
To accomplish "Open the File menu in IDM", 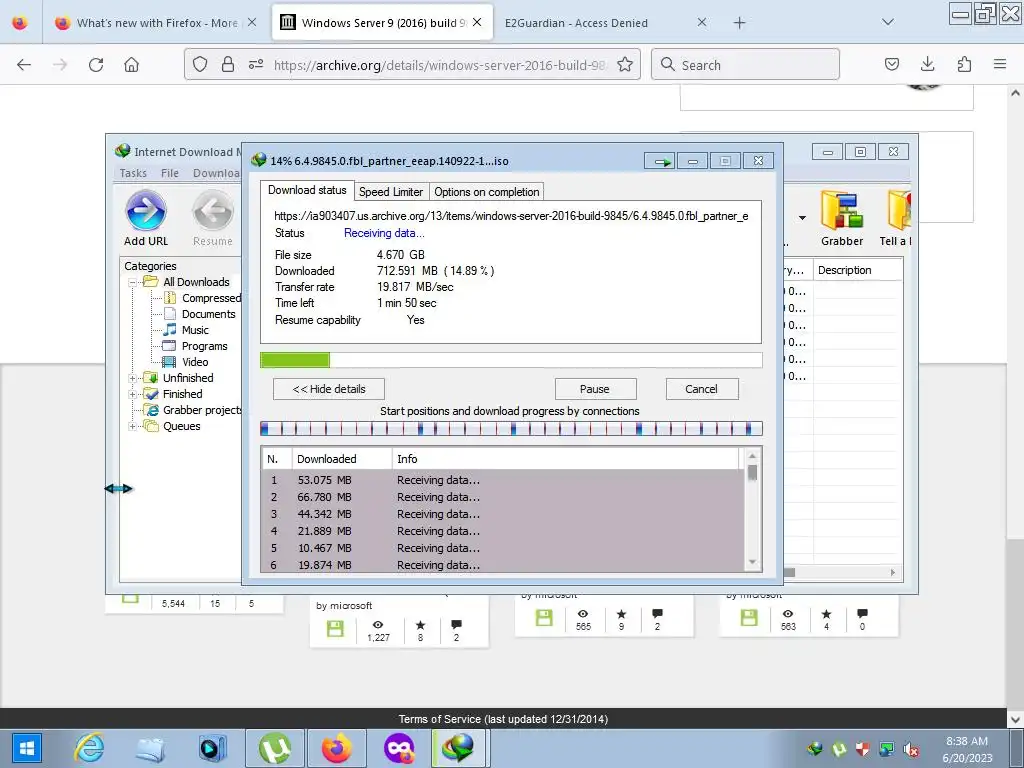I will (x=170, y=173).
